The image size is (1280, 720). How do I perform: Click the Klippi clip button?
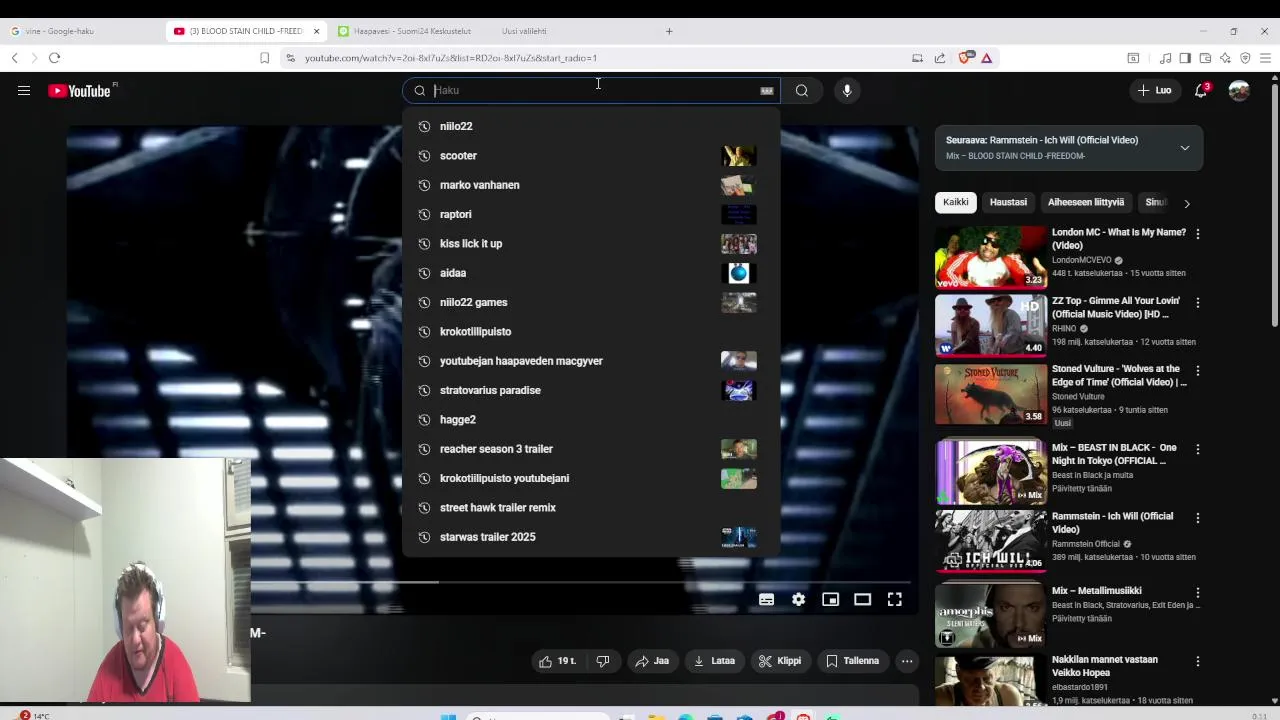pyautogui.click(x=779, y=661)
